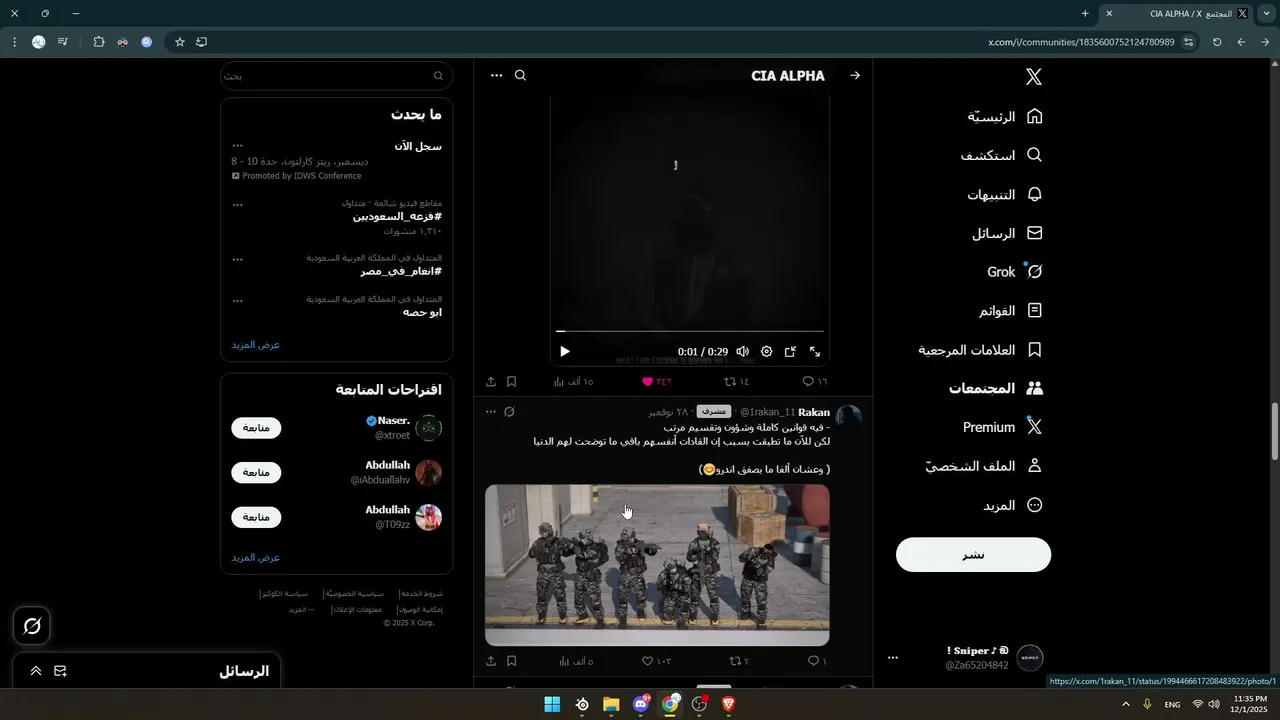Search within CIA ALPHA community

coord(520,76)
